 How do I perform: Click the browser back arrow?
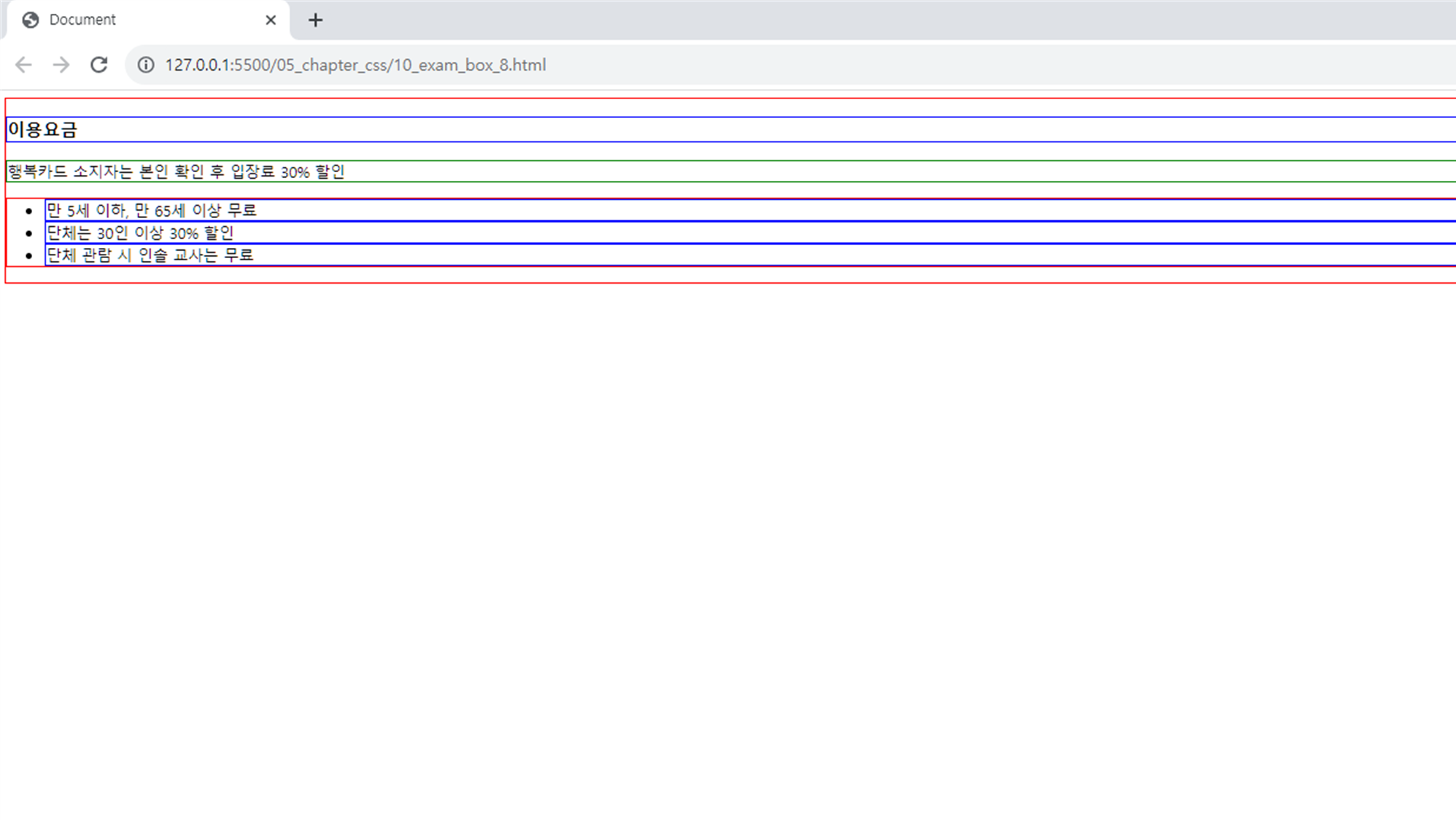[23, 65]
